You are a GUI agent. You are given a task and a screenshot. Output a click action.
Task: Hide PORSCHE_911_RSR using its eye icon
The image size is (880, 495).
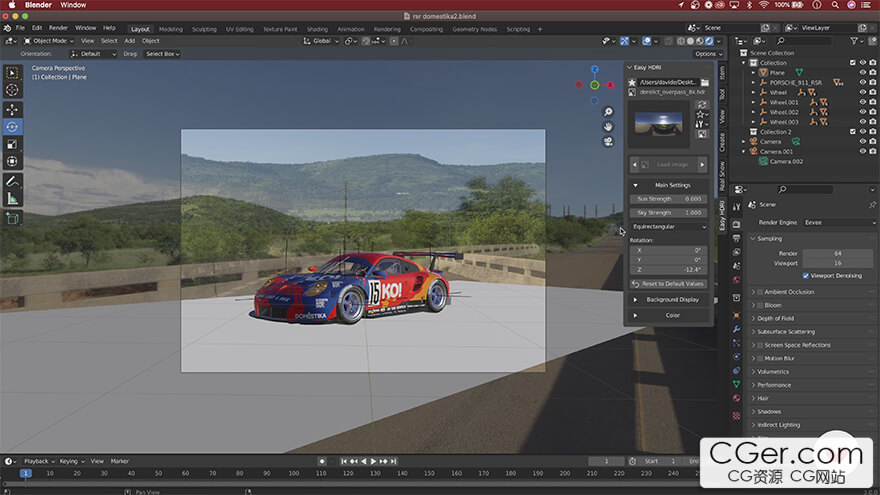(863, 82)
